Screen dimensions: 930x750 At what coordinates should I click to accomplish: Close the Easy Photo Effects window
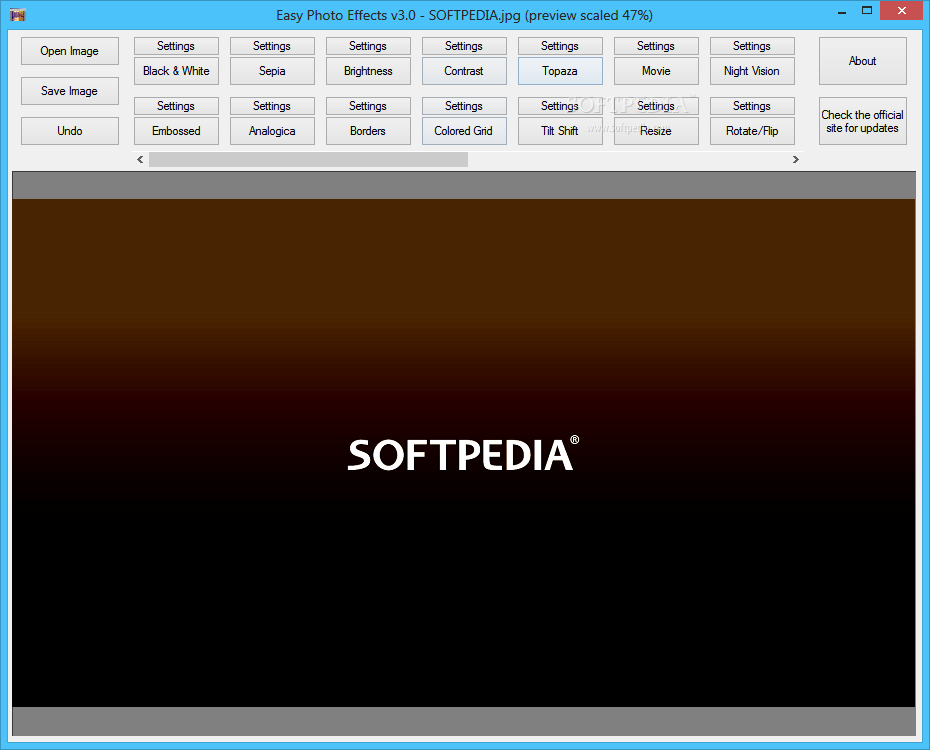point(902,11)
